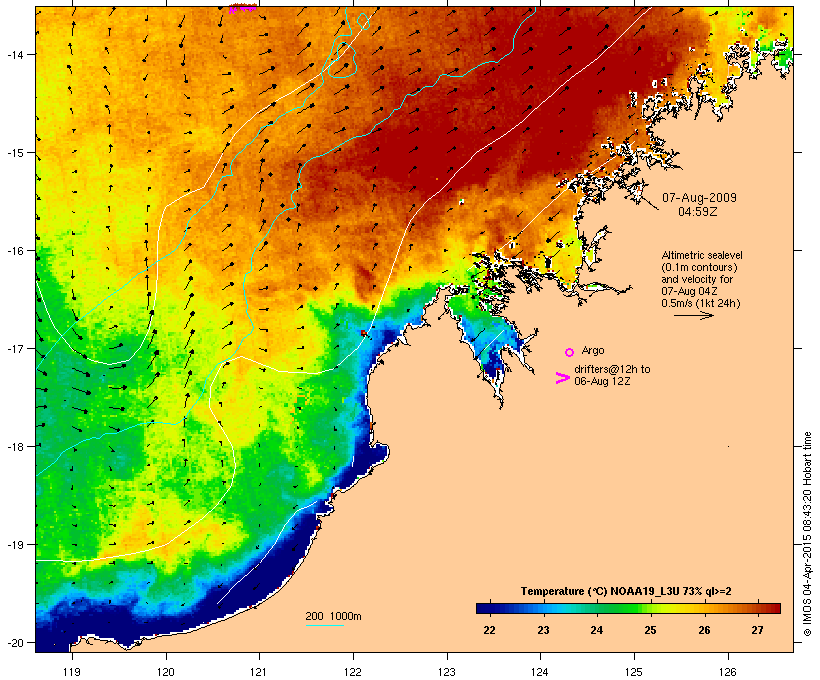Click the color bar value 24
This screenshot has height=680, width=820.
click(596, 630)
